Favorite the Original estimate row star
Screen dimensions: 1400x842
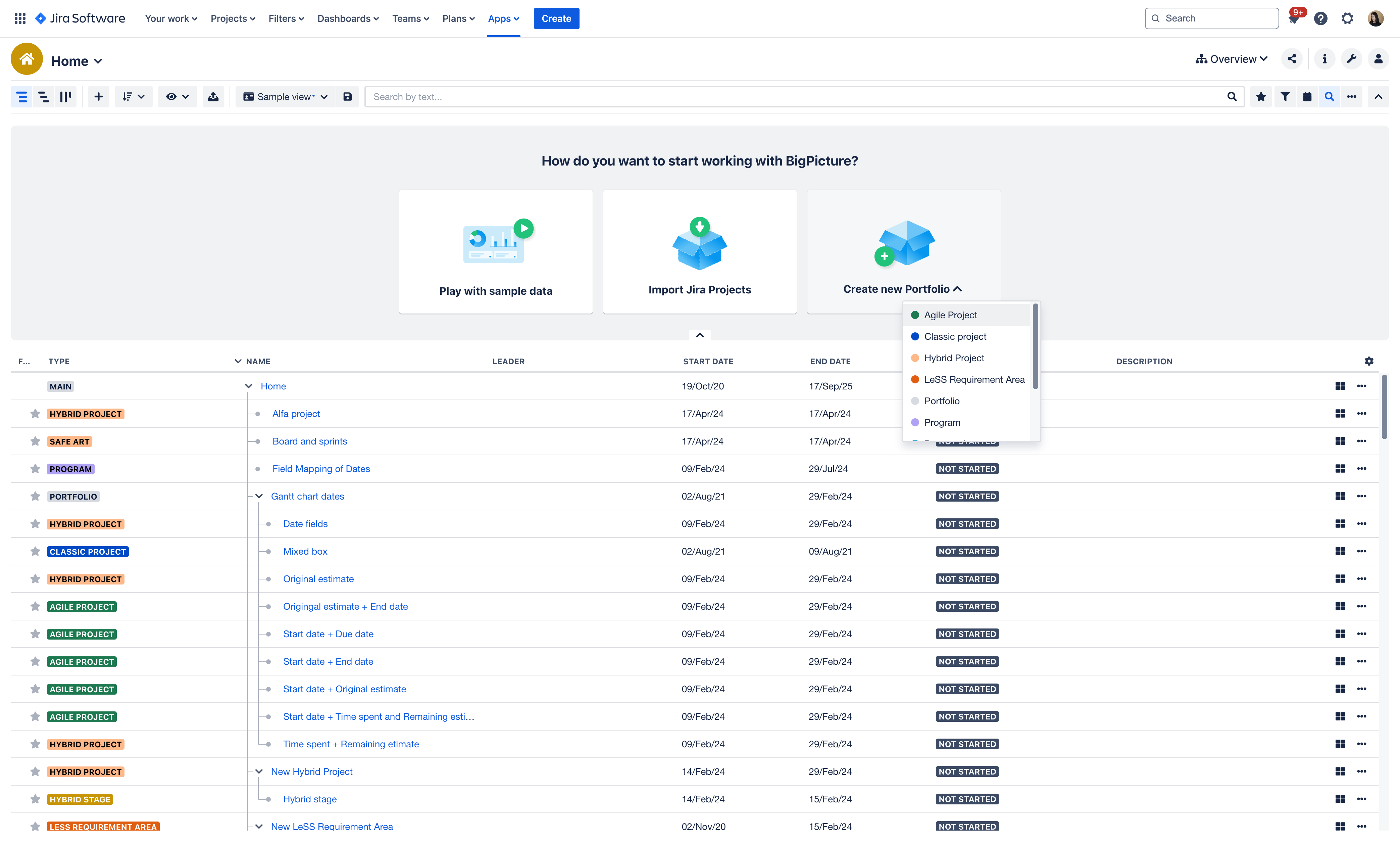[x=35, y=579]
